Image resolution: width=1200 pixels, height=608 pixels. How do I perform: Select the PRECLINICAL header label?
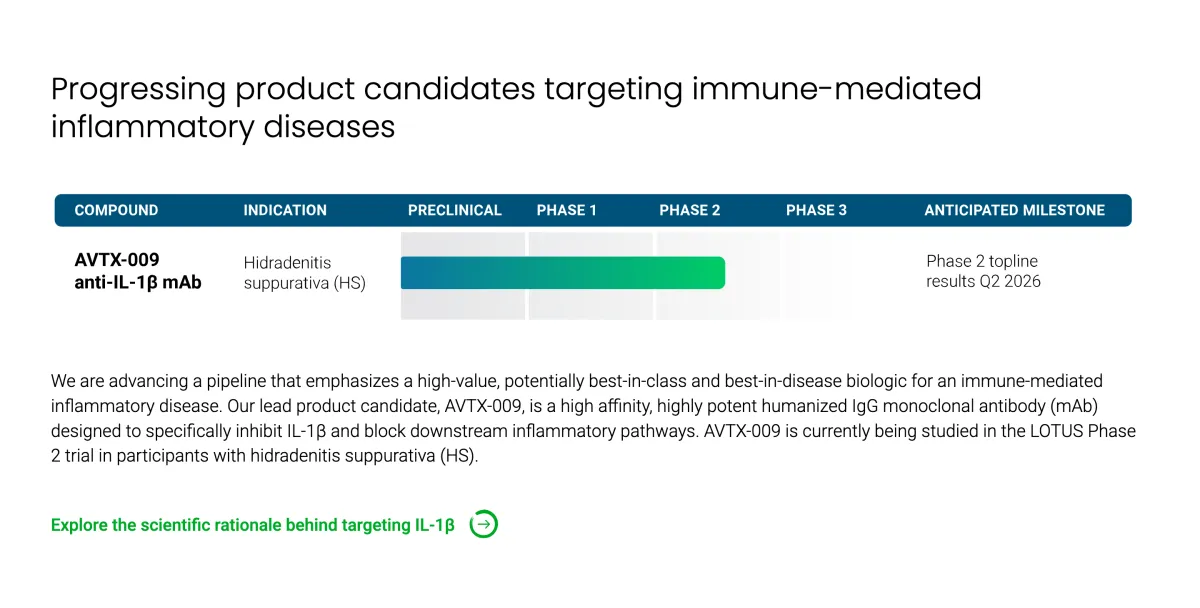454,210
